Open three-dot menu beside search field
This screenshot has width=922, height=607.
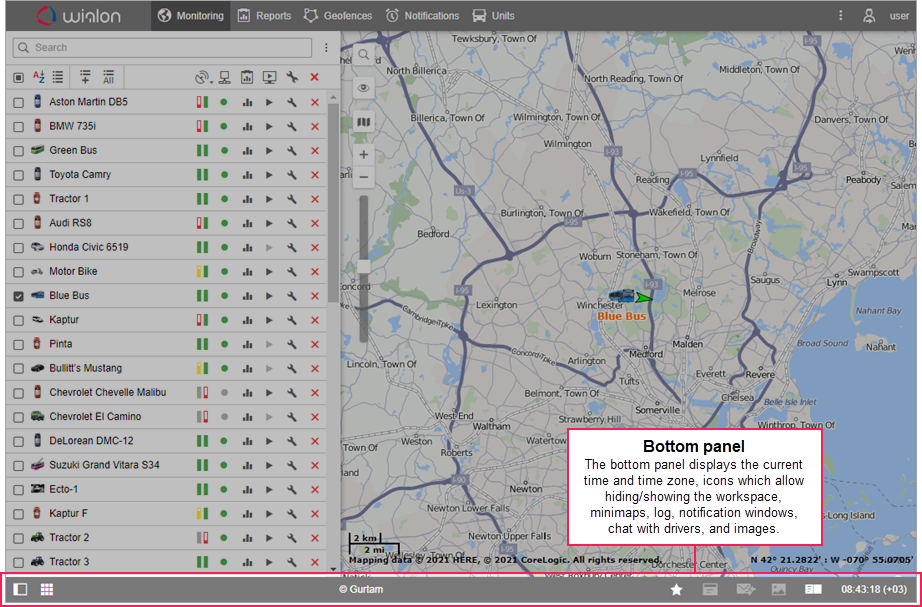[326, 47]
